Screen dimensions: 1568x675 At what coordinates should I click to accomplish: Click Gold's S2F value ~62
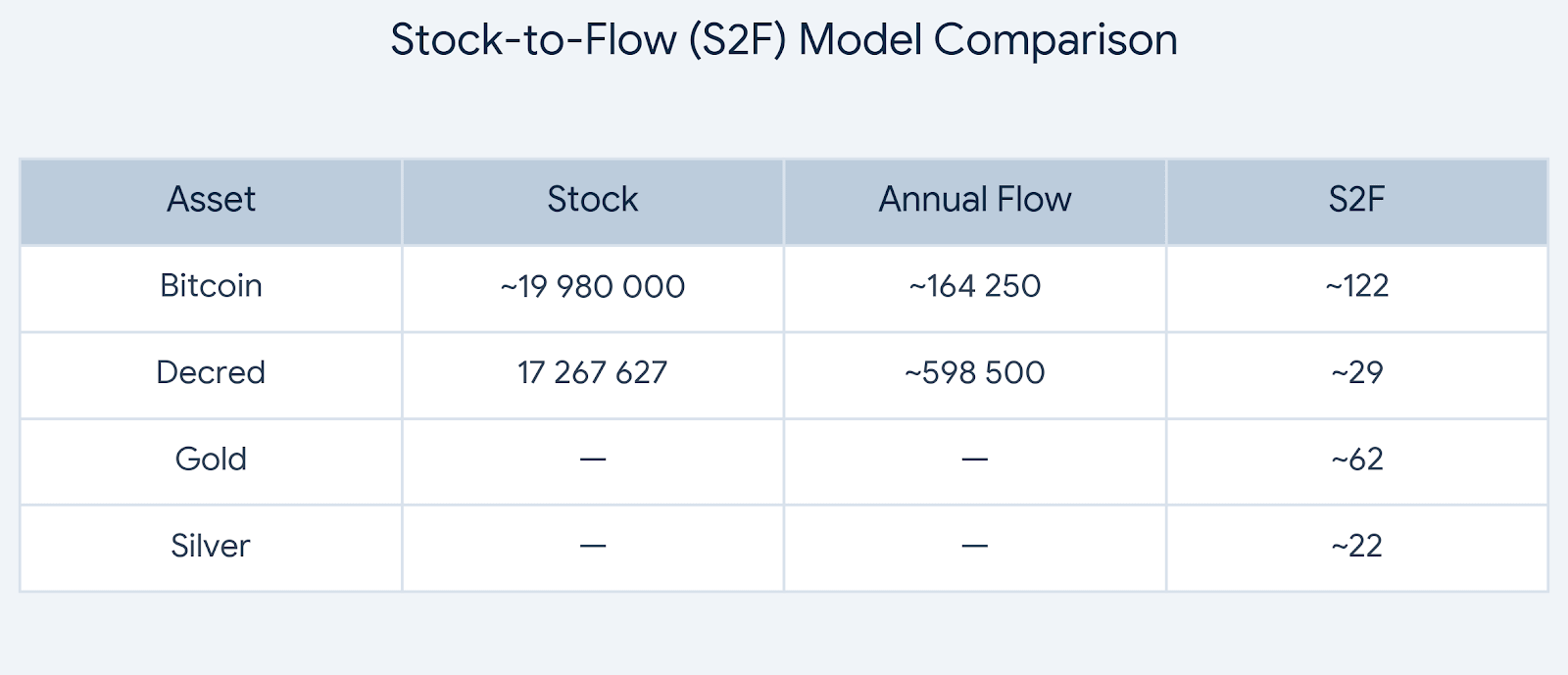(x=1356, y=459)
